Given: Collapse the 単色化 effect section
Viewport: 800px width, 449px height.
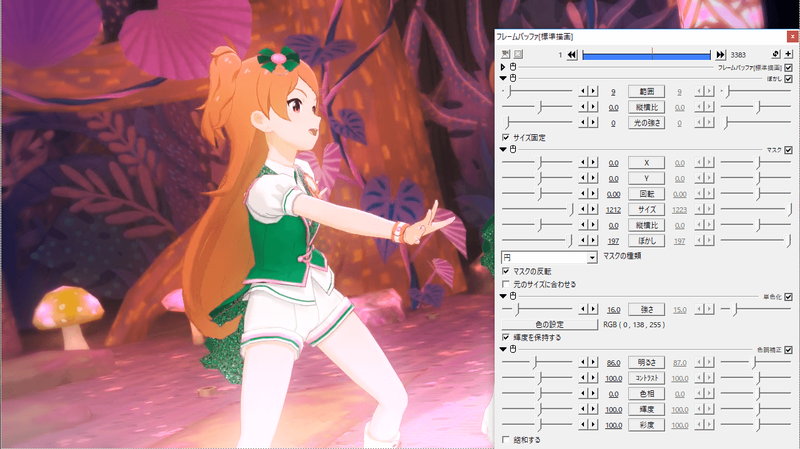Looking at the screenshot, I should 503,296.
